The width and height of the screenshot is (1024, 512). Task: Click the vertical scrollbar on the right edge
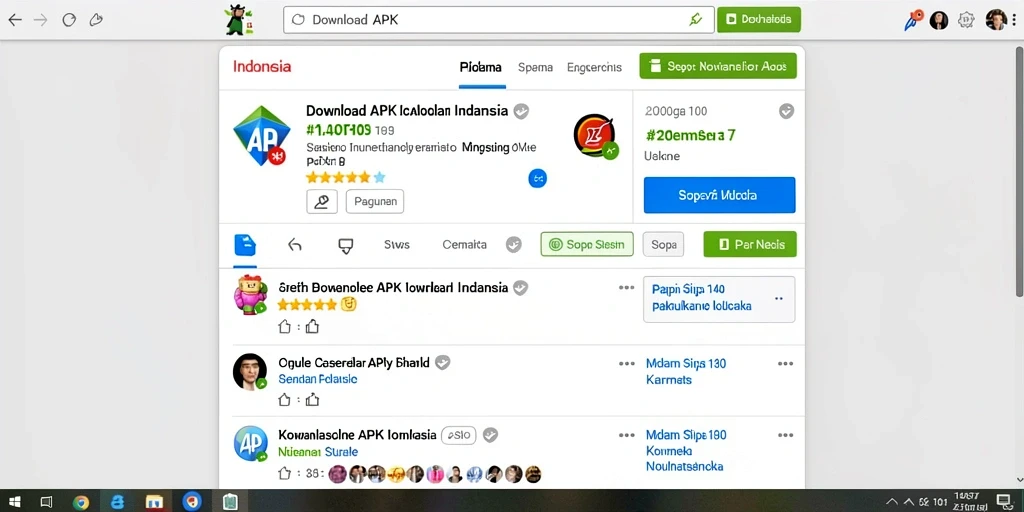(1019, 170)
